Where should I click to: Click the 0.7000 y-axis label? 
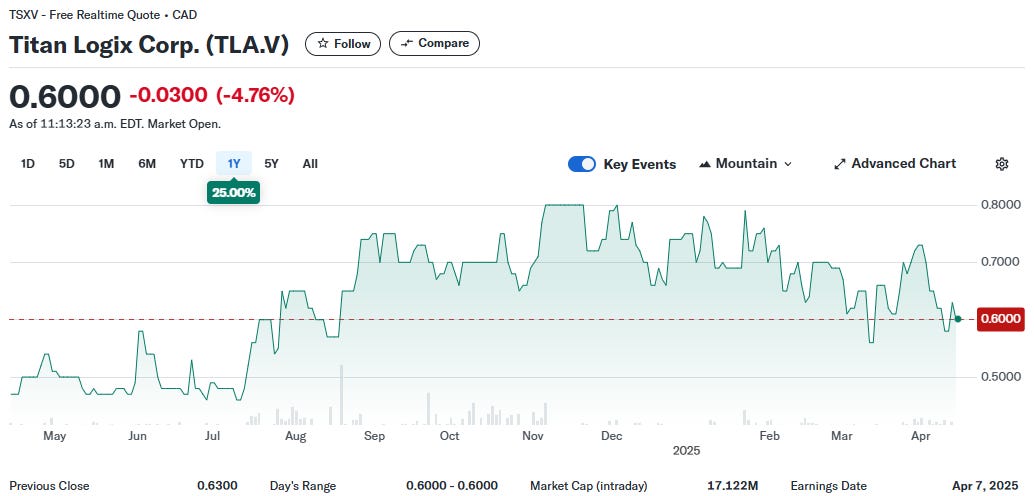[1000, 263]
